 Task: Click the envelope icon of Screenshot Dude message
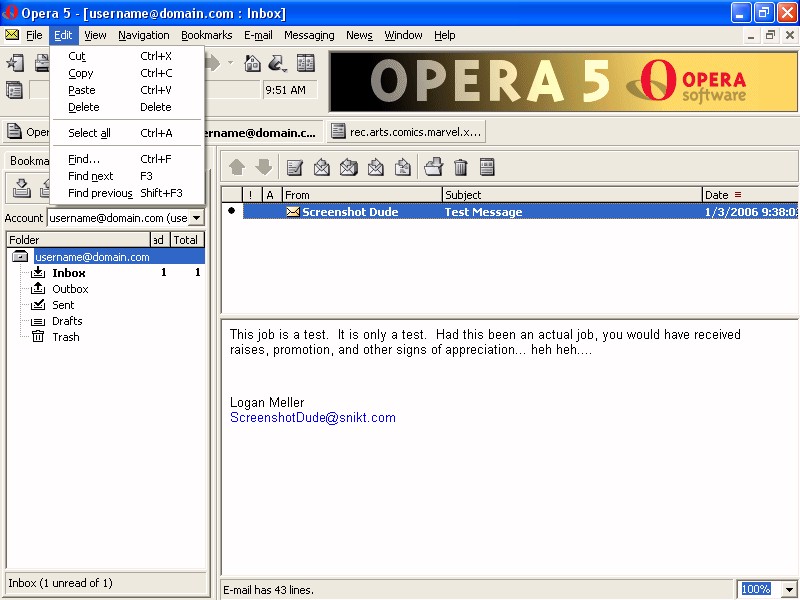click(293, 212)
